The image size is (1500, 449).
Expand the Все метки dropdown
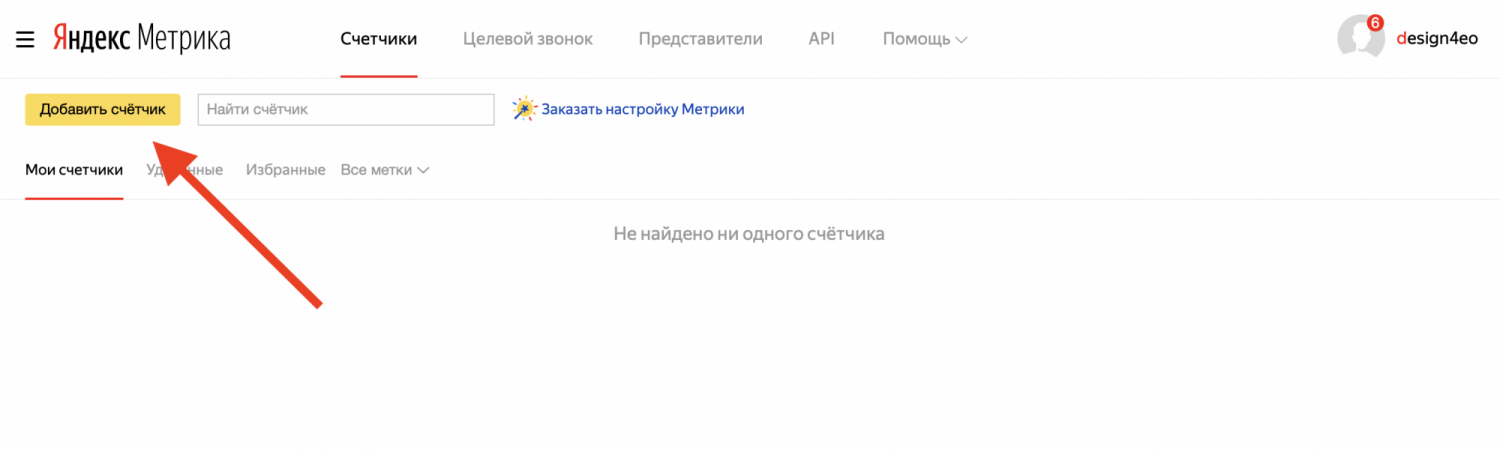point(385,170)
